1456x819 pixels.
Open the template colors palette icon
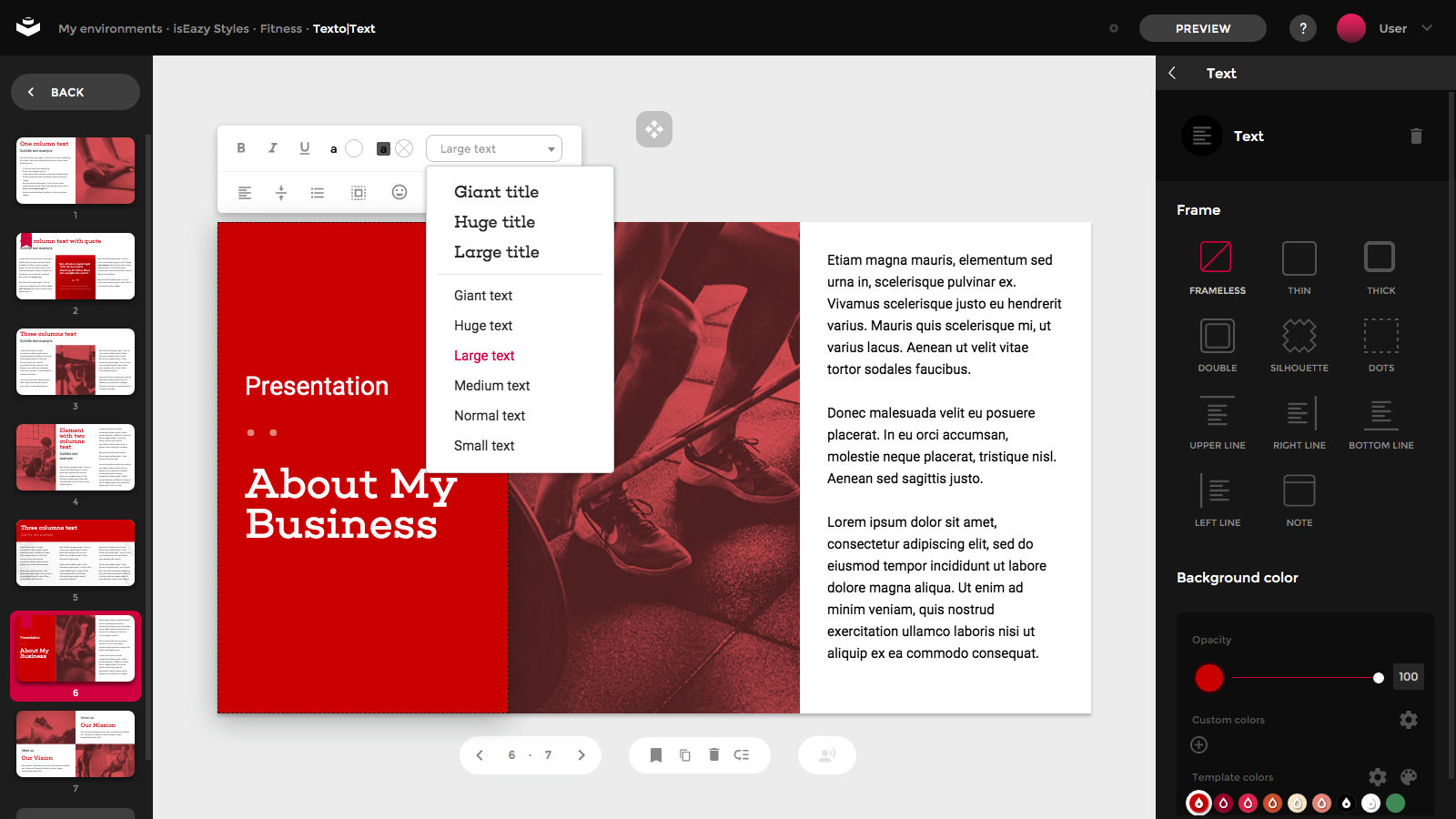point(1409,777)
